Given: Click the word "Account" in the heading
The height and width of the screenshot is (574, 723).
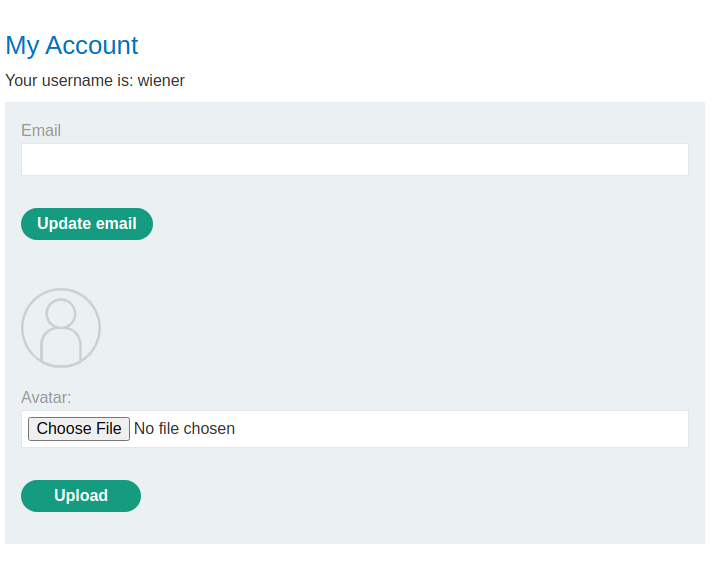Looking at the screenshot, I should pos(92,45).
